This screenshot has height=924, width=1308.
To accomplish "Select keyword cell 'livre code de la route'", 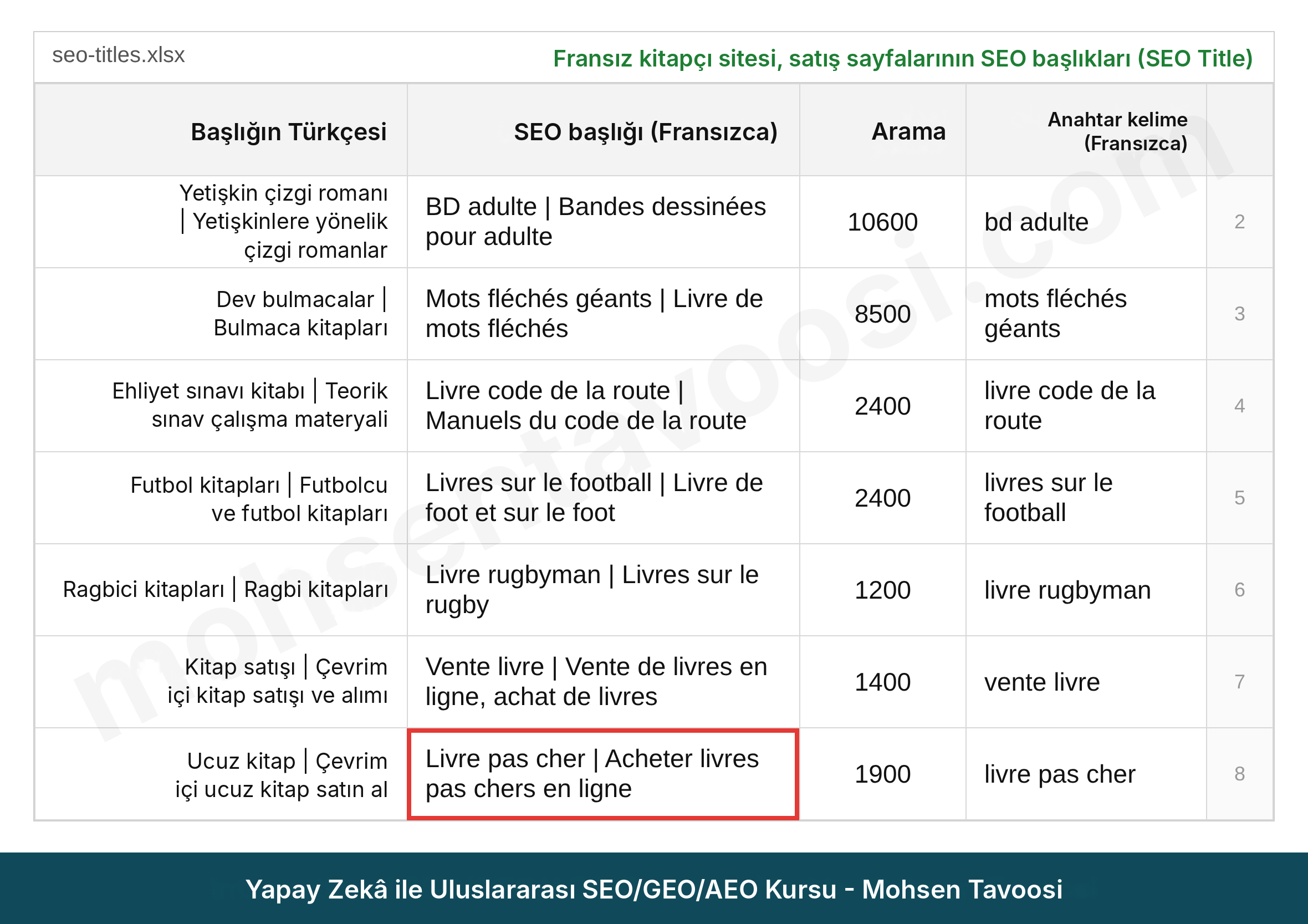I will pyautogui.click(x=1086, y=406).
